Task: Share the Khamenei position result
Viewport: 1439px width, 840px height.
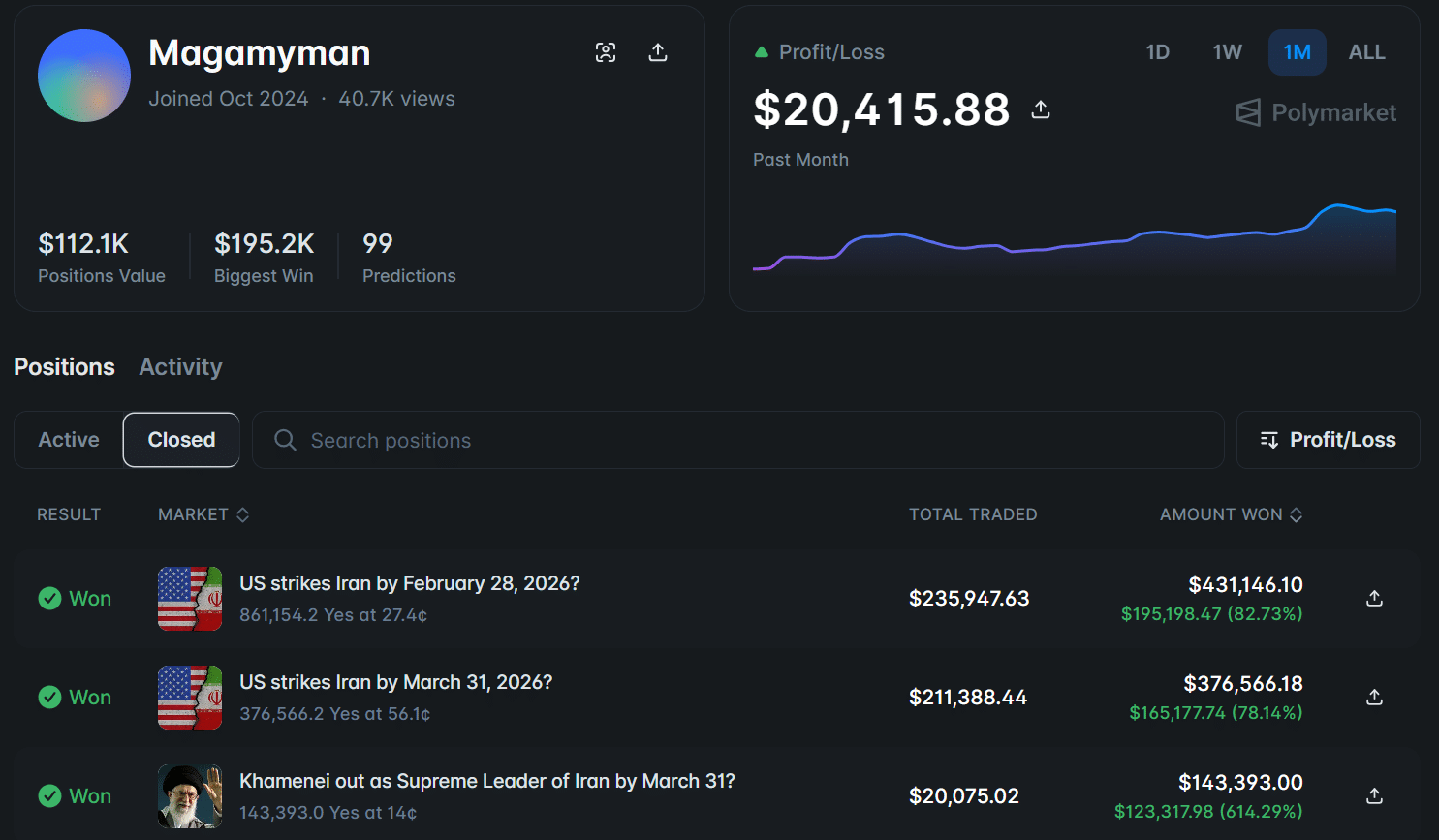Action: coord(1374,796)
